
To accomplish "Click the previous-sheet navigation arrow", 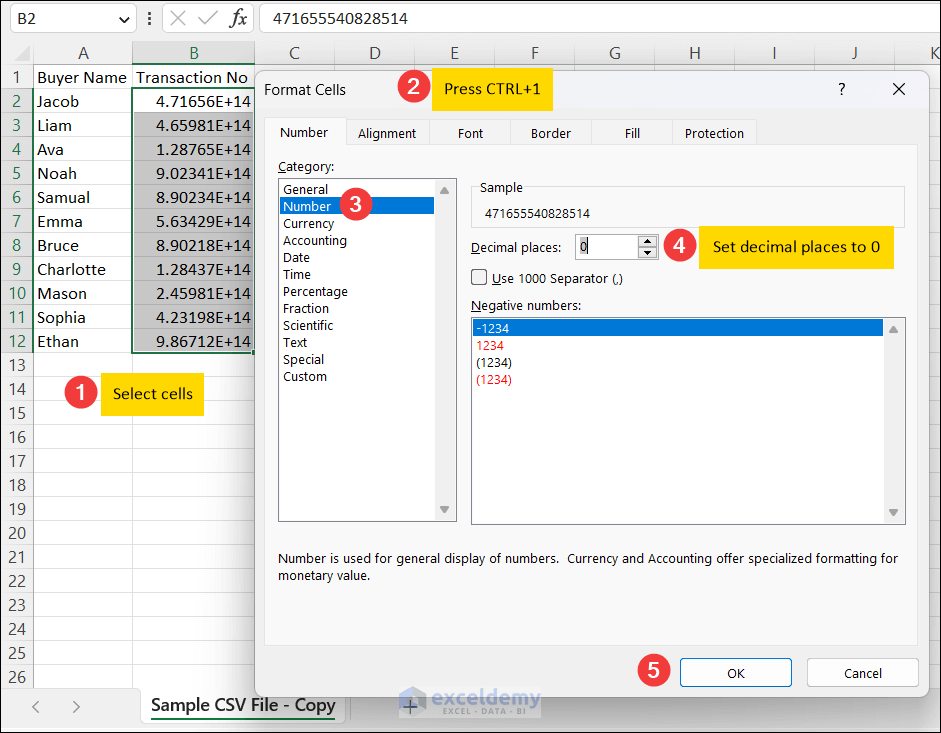I will point(34,705).
